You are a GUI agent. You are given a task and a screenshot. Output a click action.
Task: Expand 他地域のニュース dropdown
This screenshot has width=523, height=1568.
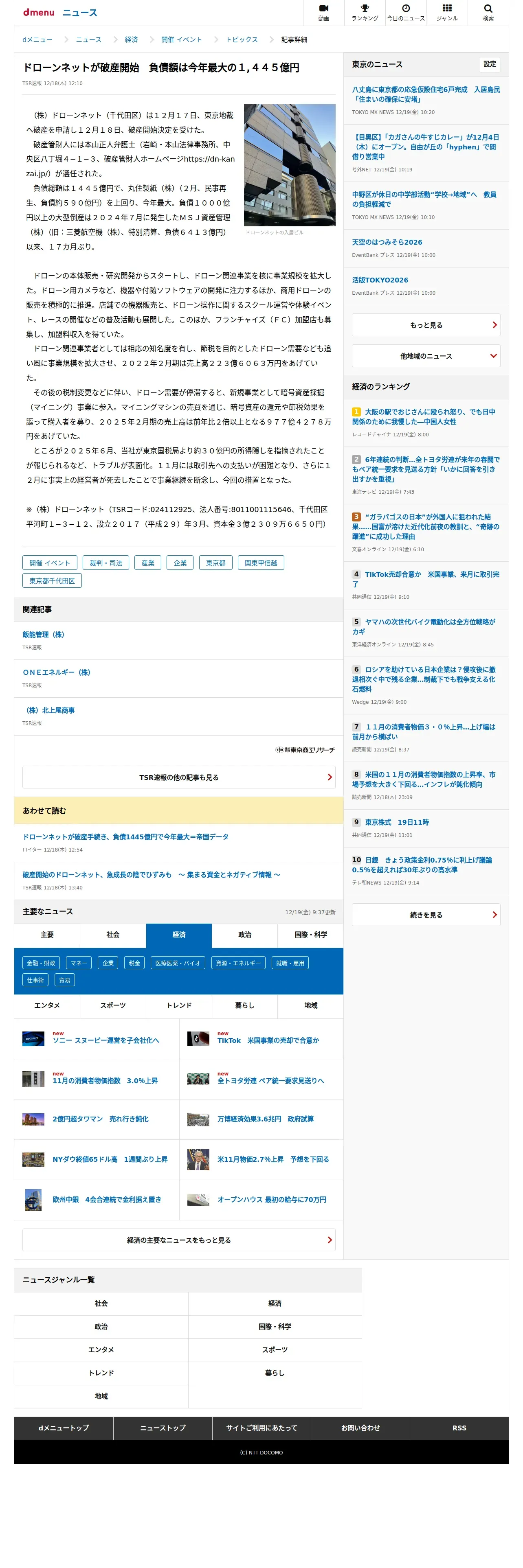tap(426, 356)
